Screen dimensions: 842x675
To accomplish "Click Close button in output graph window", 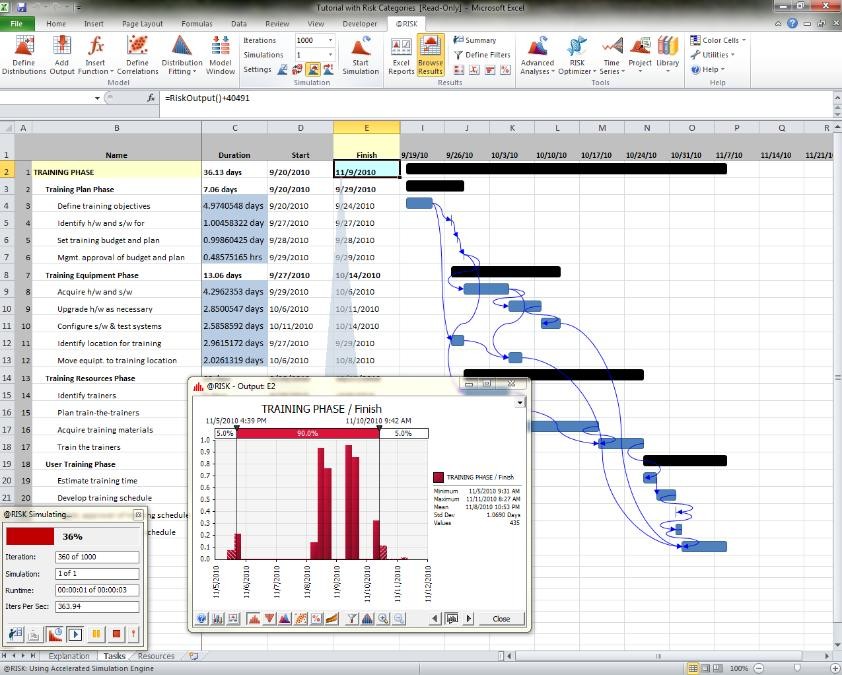I will click(501, 619).
